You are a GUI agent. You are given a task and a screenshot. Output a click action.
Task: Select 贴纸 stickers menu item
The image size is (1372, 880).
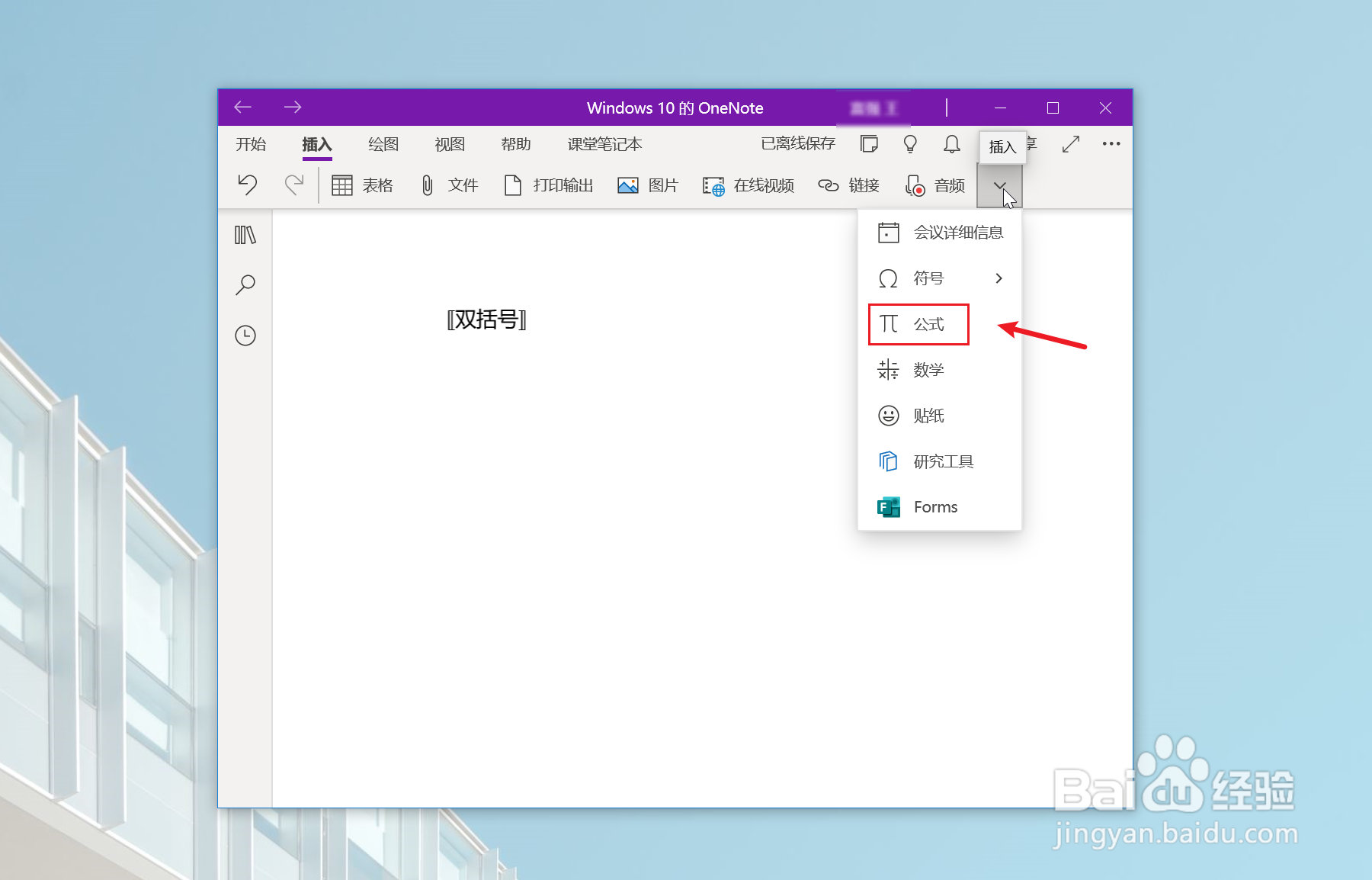point(940,416)
